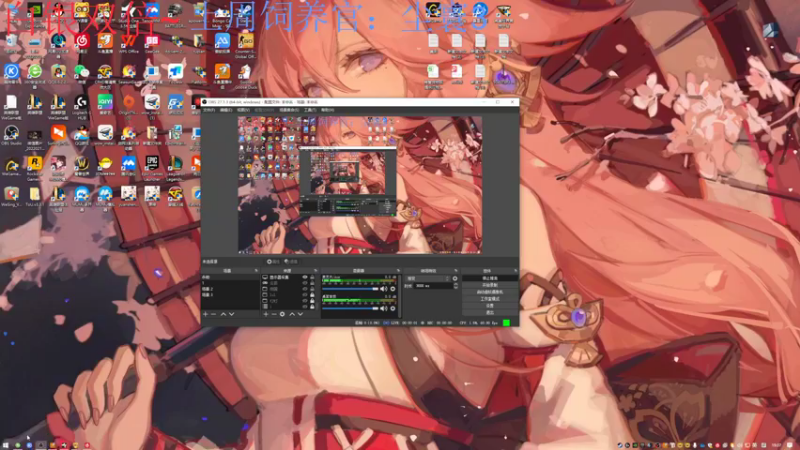Open the 设置 settings button

pyautogui.click(x=490, y=306)
